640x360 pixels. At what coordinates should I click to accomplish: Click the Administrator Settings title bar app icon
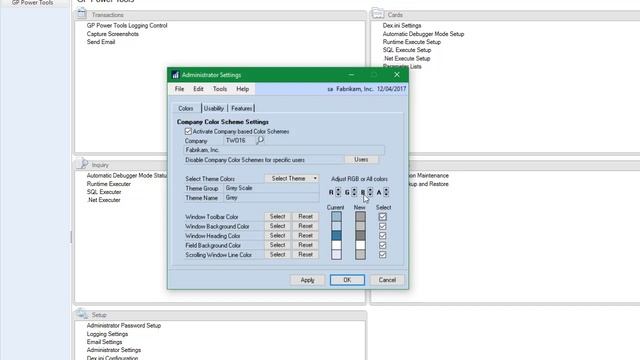pos(176,75)
